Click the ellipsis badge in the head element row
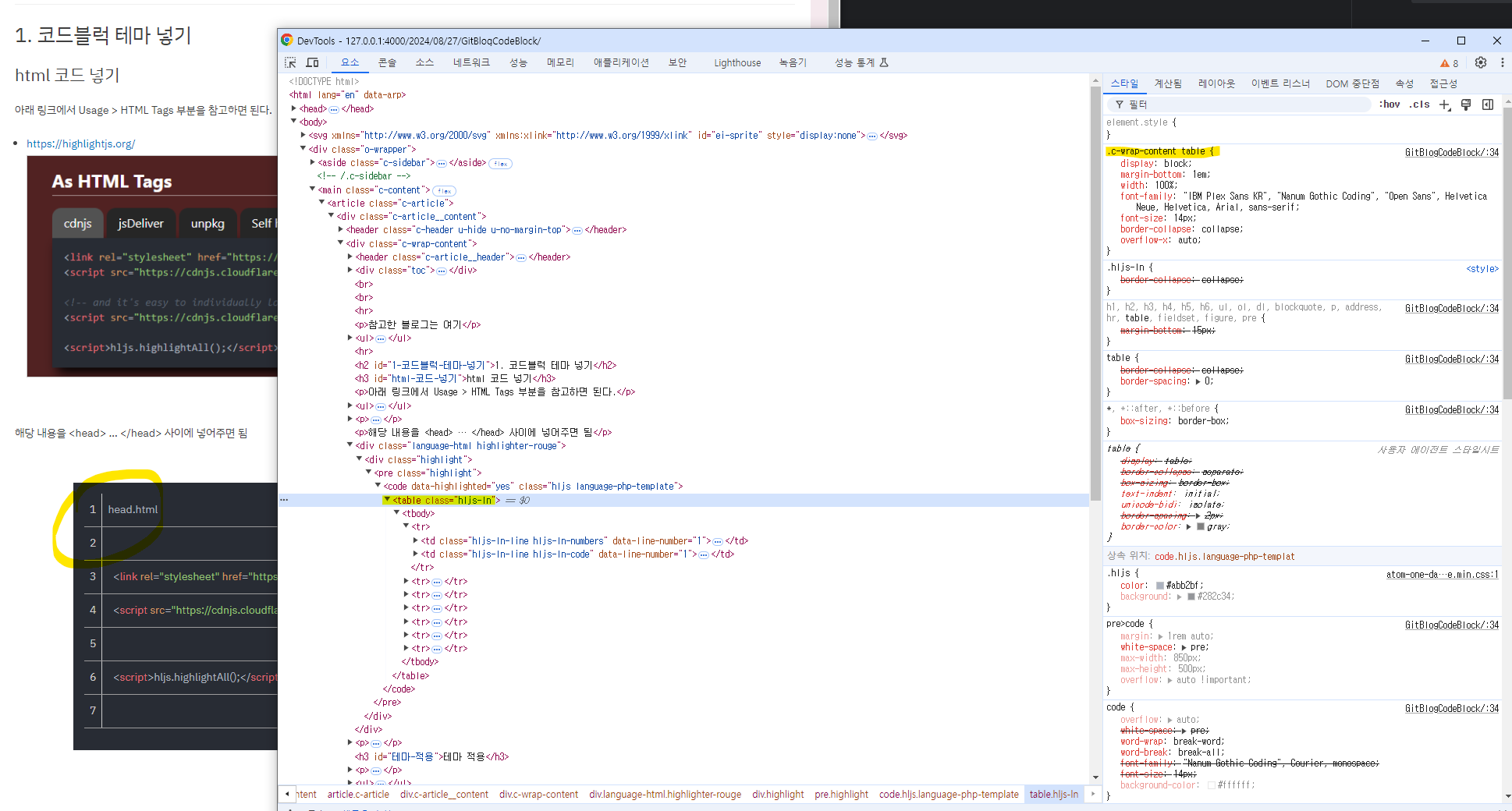Viewport: 1512px width, 811px height. point(334,109)
